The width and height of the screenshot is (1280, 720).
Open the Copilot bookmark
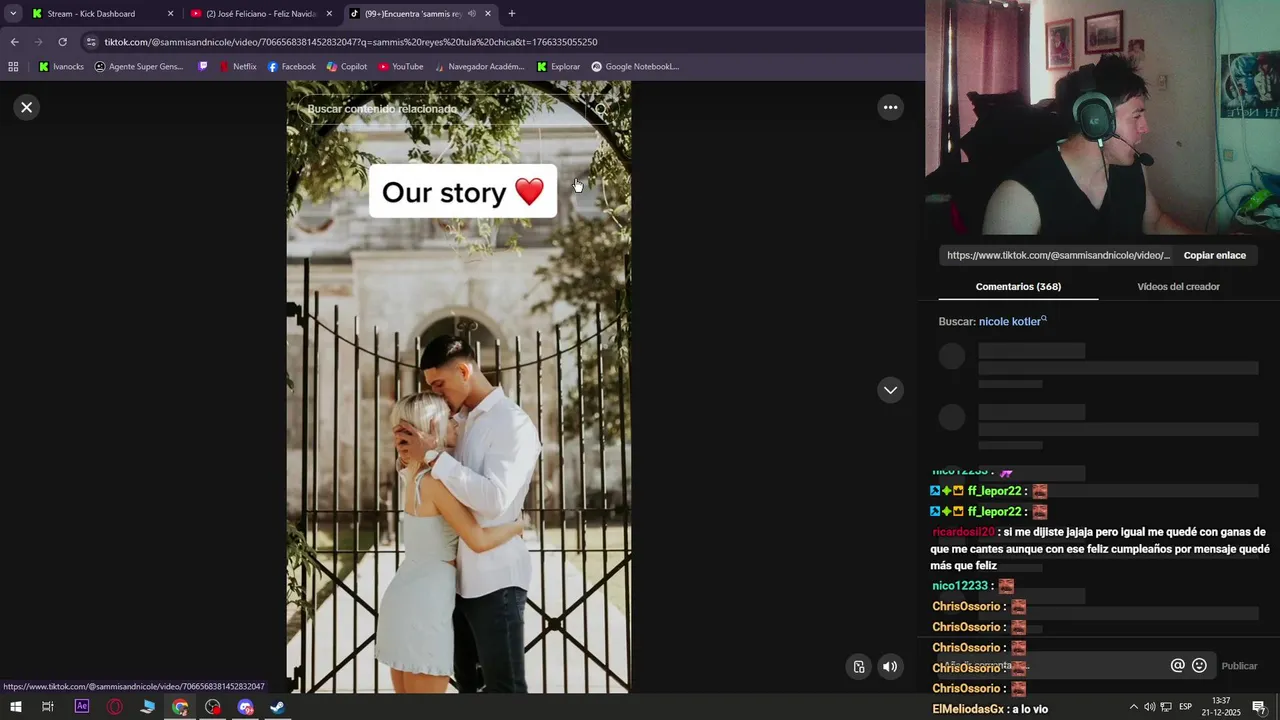(346, 67)
